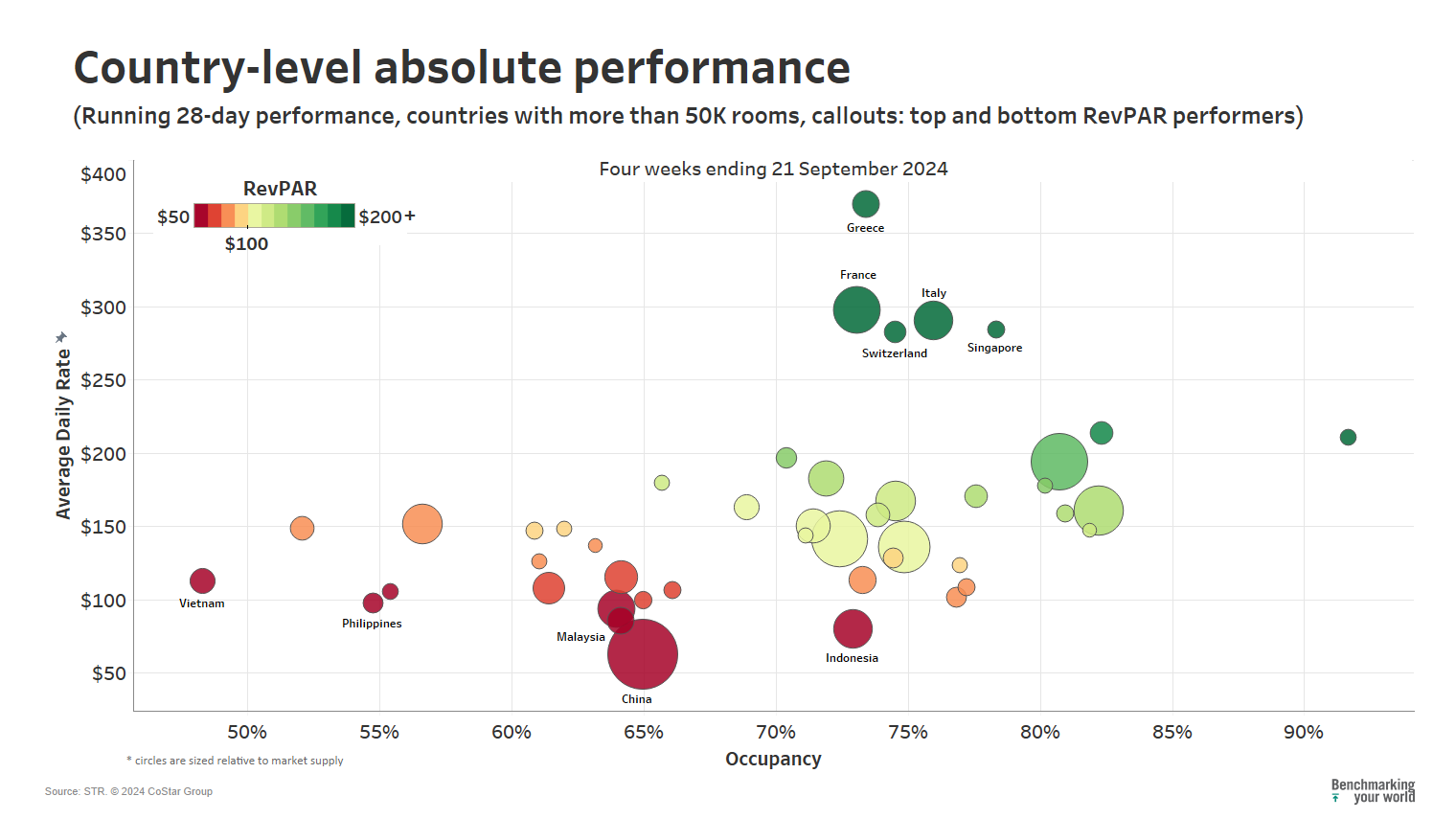Click the leftmost orange bubble near 52% occupancy
The width and height of the screenshot is (1456, 819).
click(302, 528)
